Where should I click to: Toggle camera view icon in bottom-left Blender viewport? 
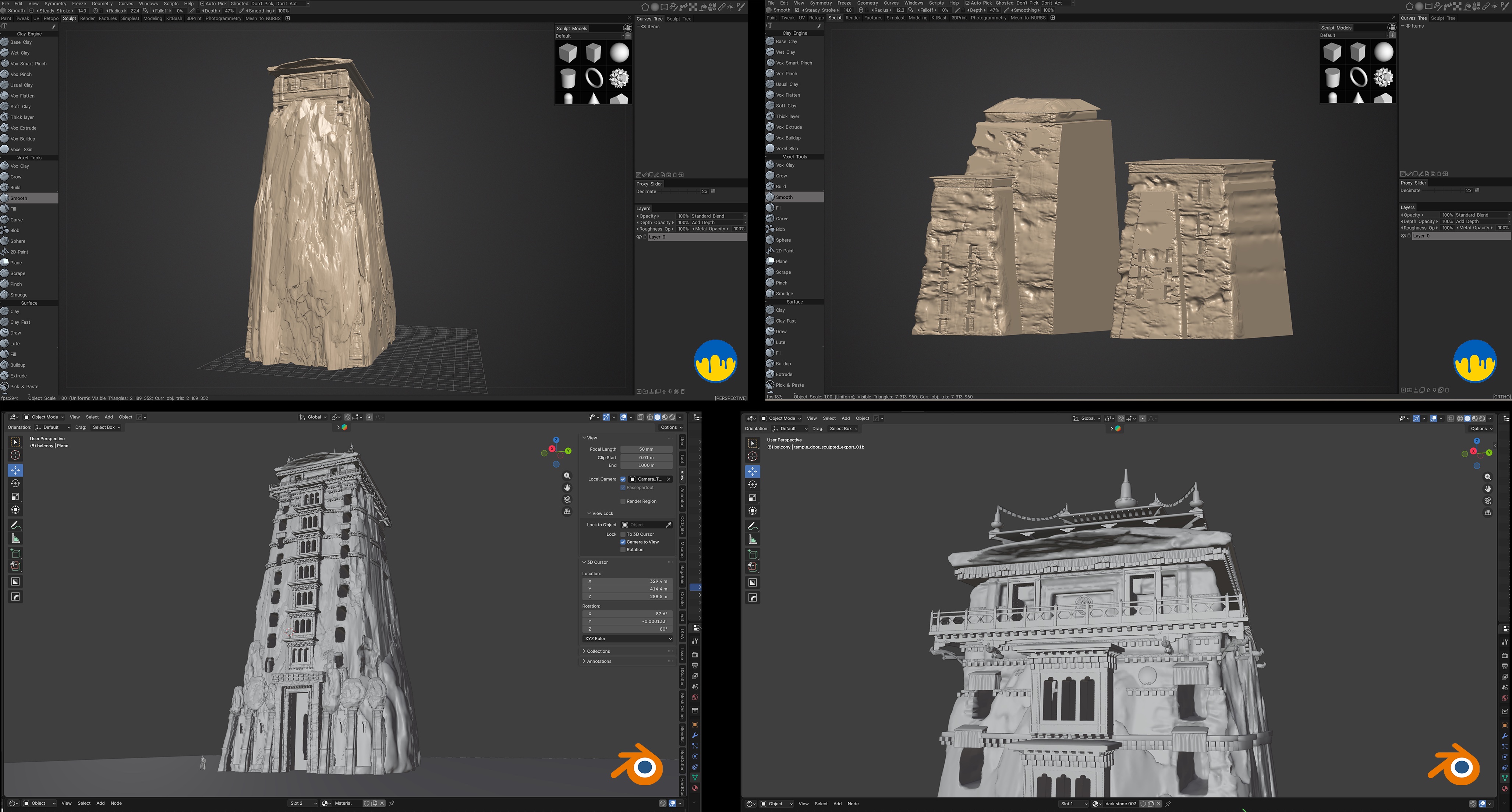coord(567,500)
